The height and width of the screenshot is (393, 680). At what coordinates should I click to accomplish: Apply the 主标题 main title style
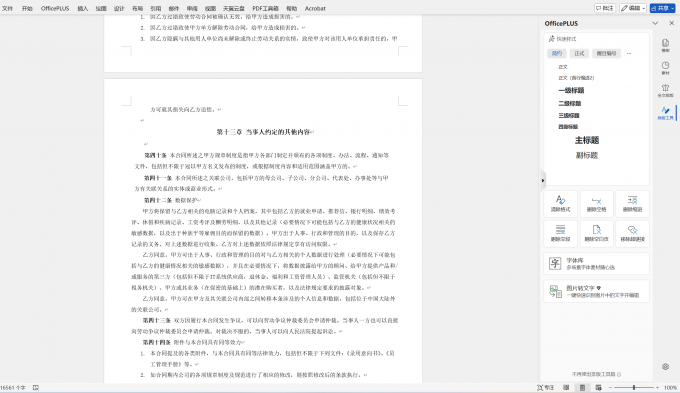point(587,140)
